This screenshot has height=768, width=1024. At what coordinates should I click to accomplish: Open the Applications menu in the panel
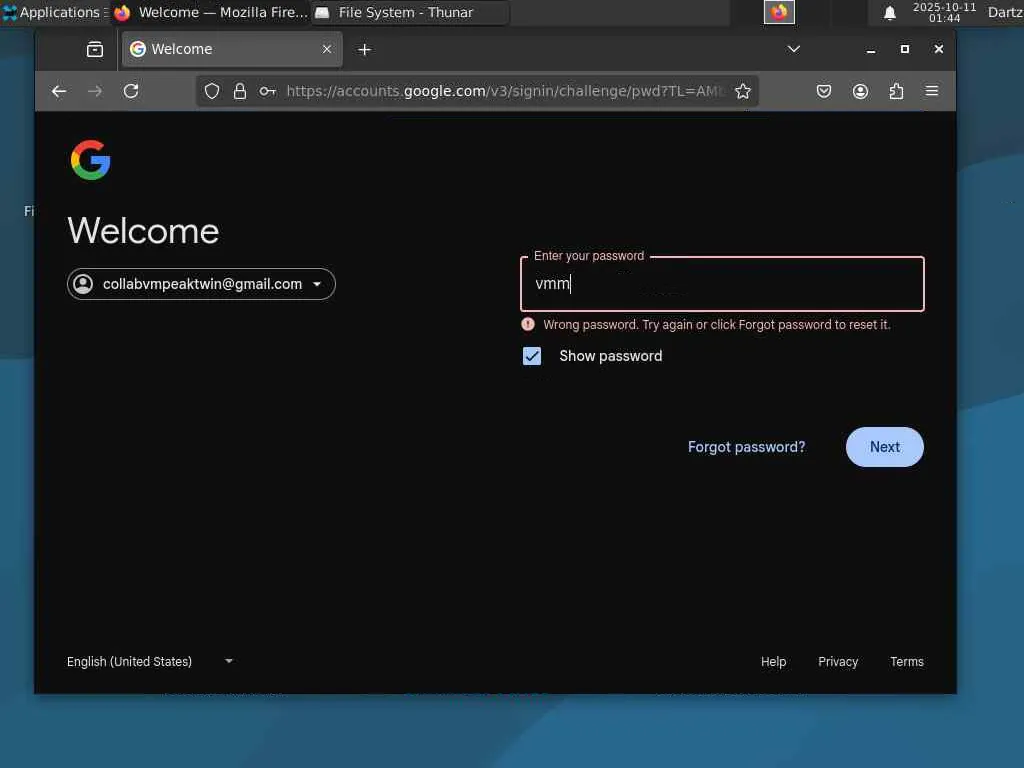pyautogui.click(x=54, y=12)
